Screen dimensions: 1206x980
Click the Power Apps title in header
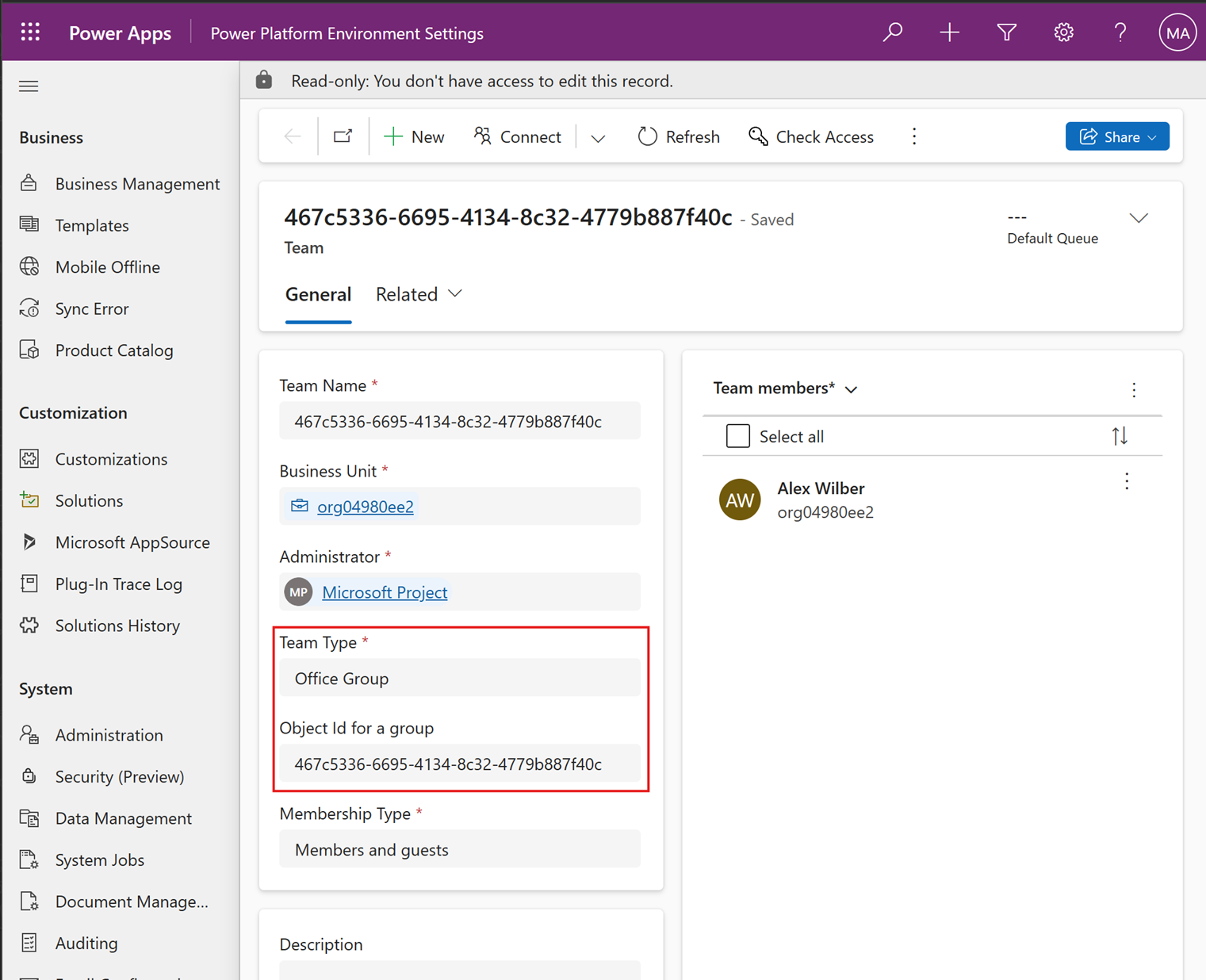point(120,33)
